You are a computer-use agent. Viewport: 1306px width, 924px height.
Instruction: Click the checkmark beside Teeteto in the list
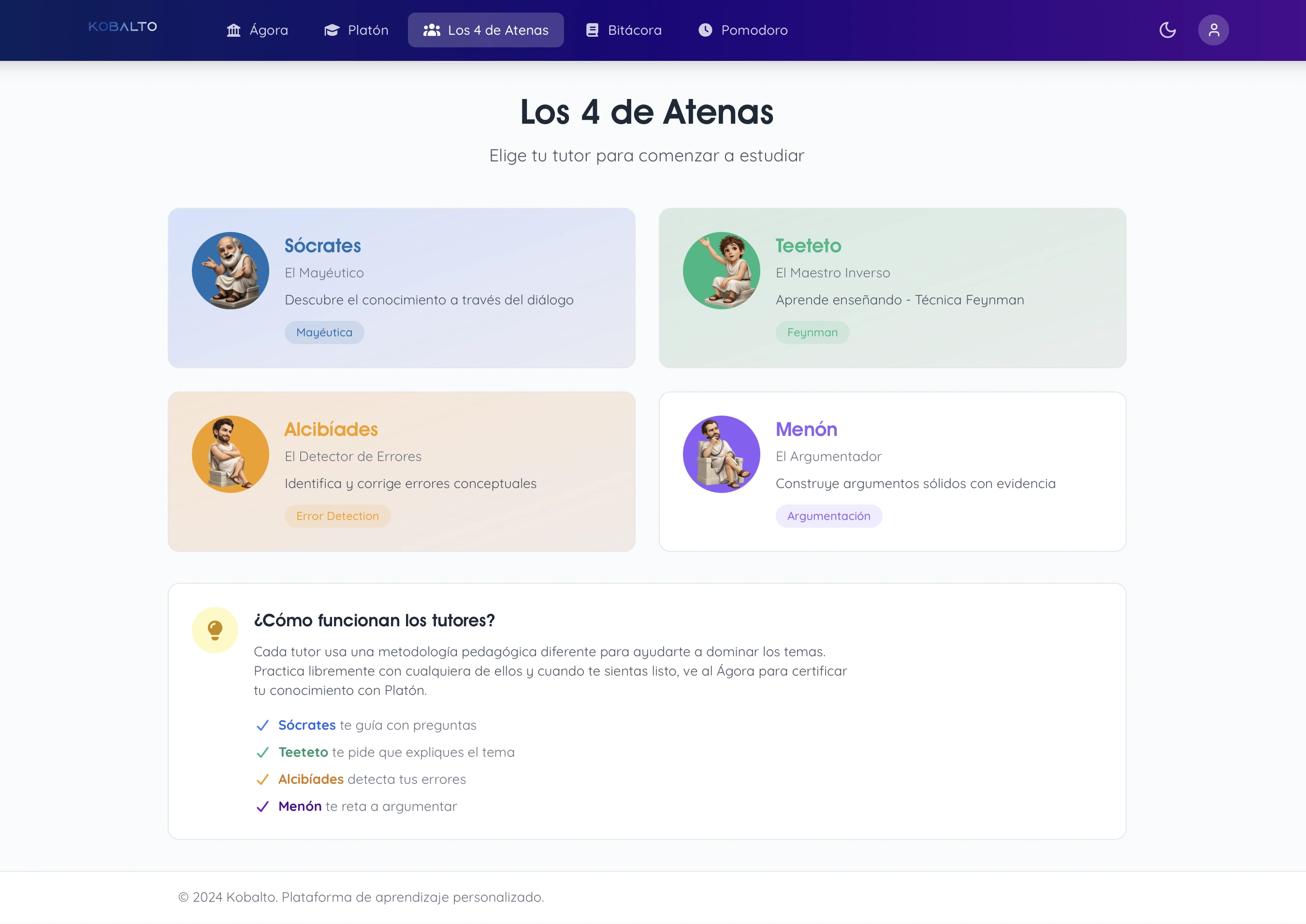point(263,751)
